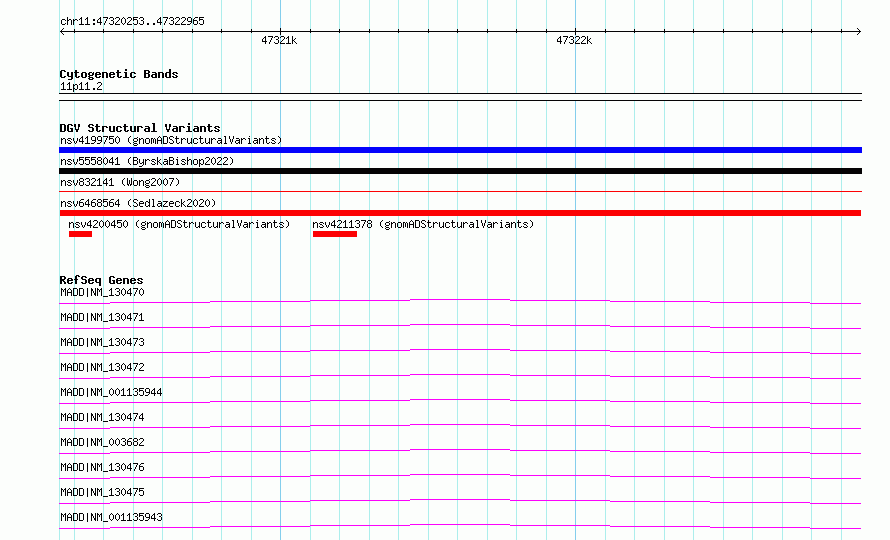Screen dimensions: 890x540
Task: Open nsv6468564 (Sedlazeck2020) label
Action: tap(138, 203)
